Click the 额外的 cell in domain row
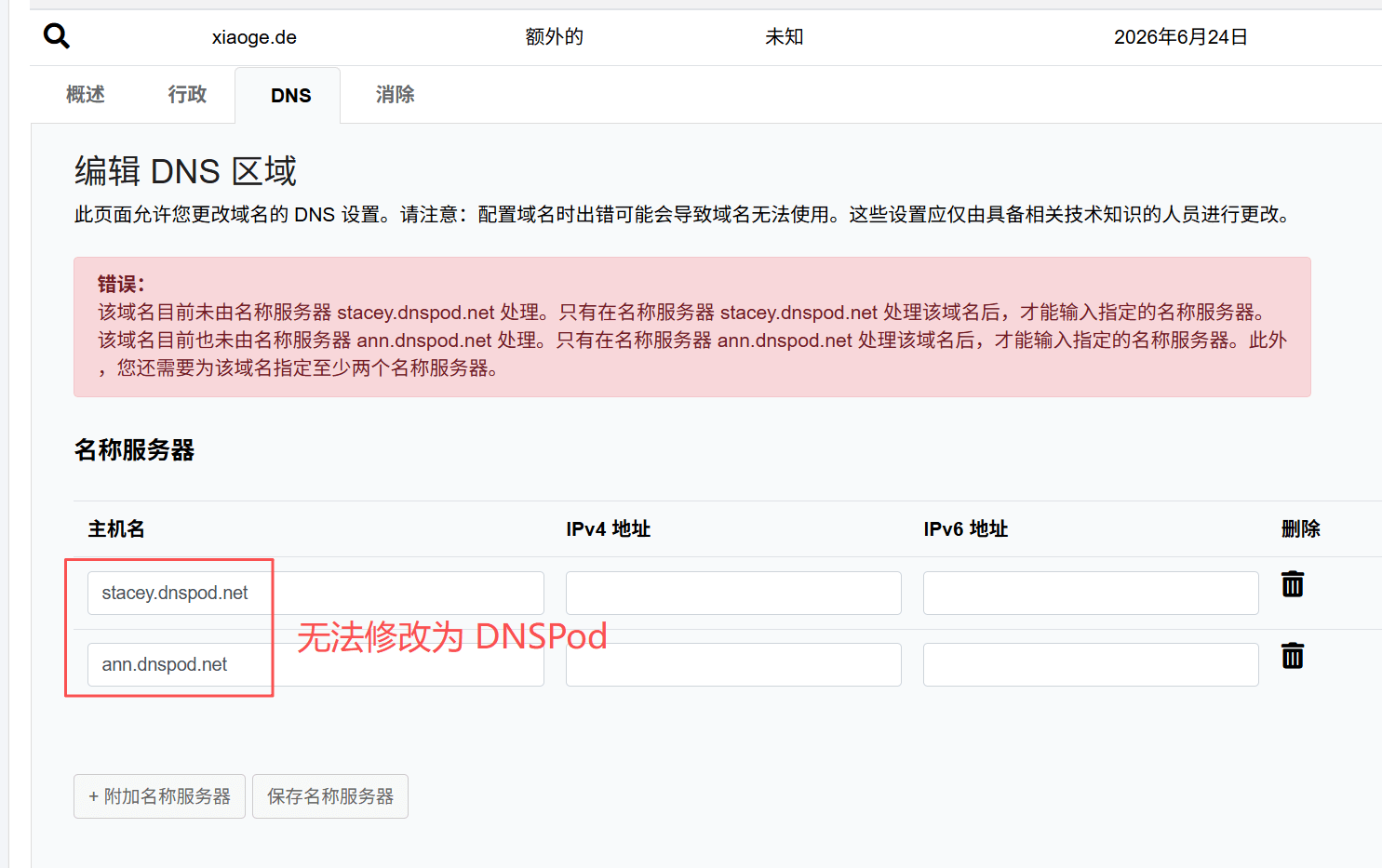This screenshot has height=868, width=1382. click(x=554, y=37)
